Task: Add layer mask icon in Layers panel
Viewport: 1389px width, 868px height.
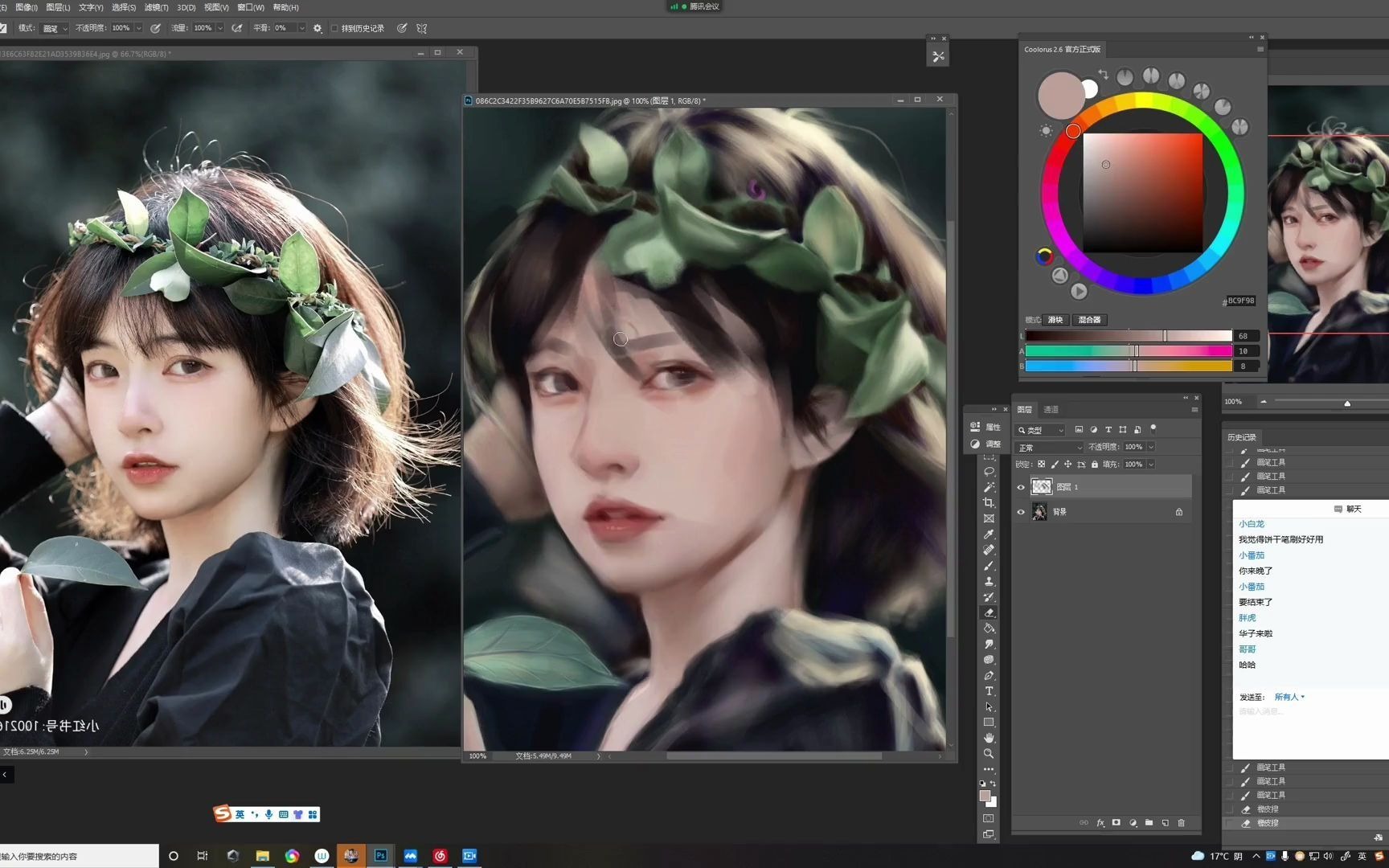Action: [x=1117, y=823]
